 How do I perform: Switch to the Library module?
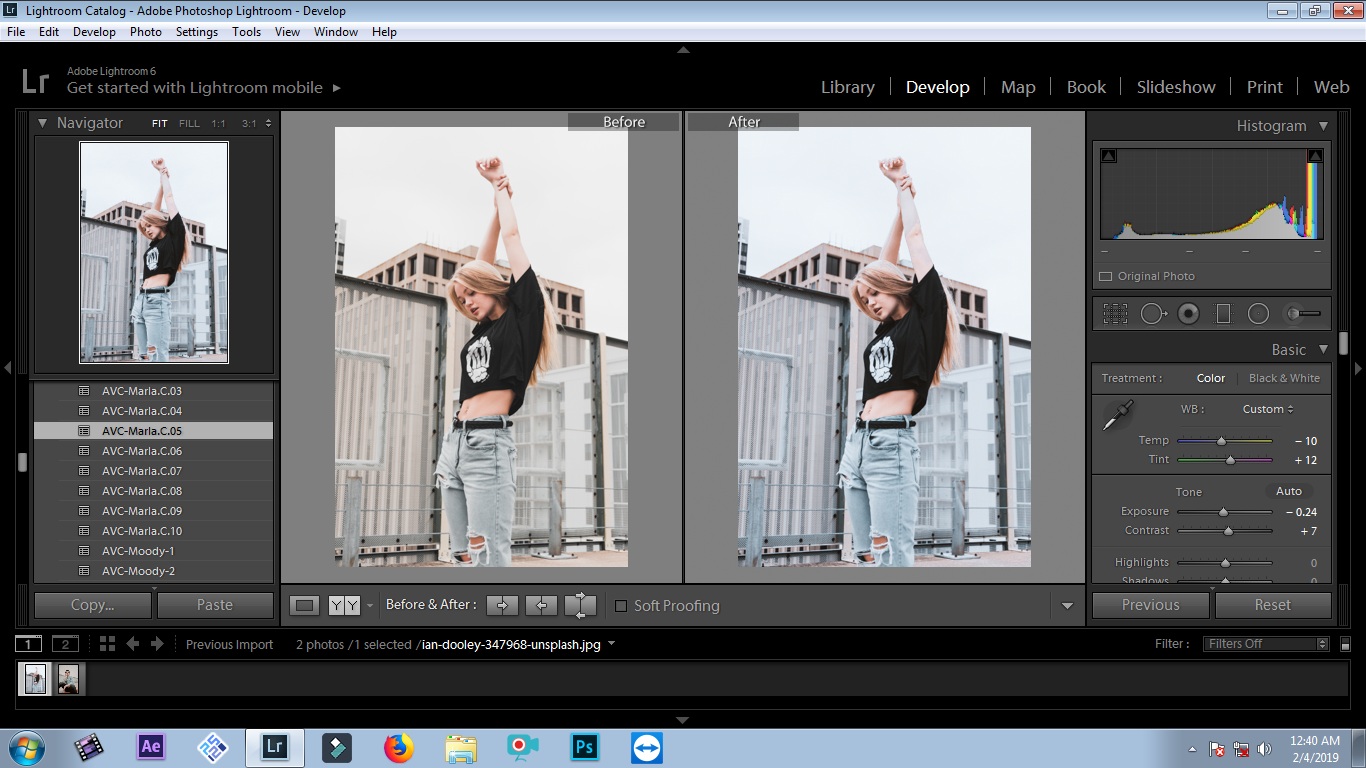coord(848,87)
